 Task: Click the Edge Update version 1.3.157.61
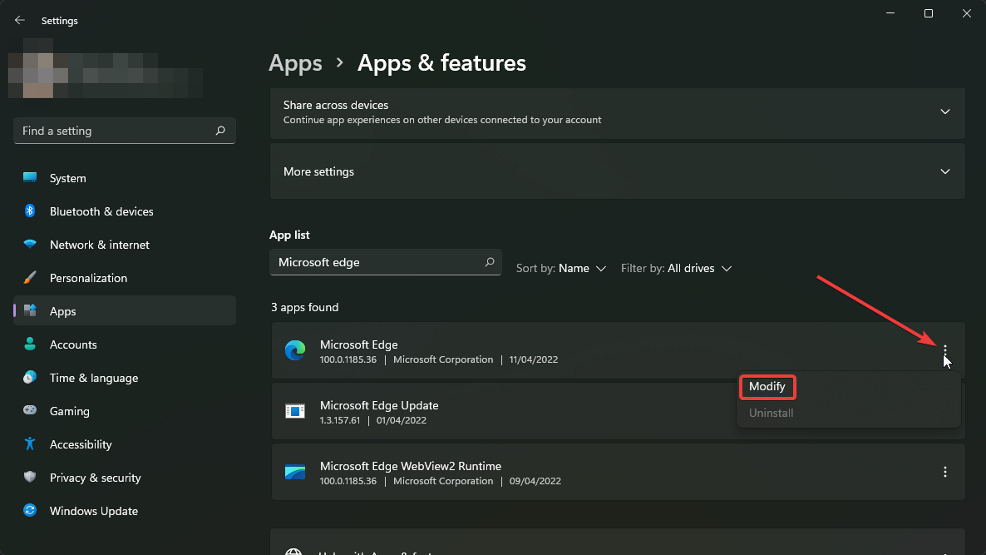(x=340, y=420)
